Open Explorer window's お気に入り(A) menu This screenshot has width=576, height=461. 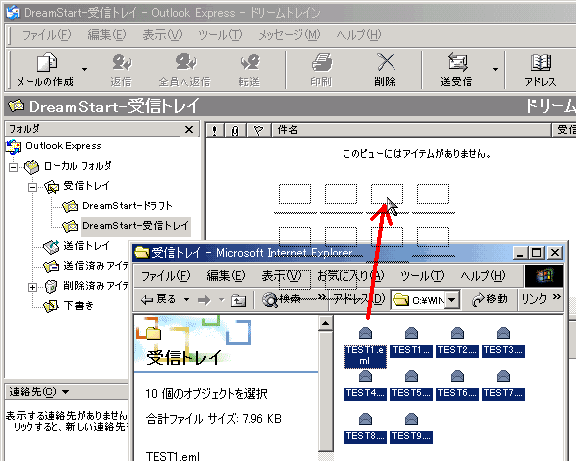click(x=351, y=276)
